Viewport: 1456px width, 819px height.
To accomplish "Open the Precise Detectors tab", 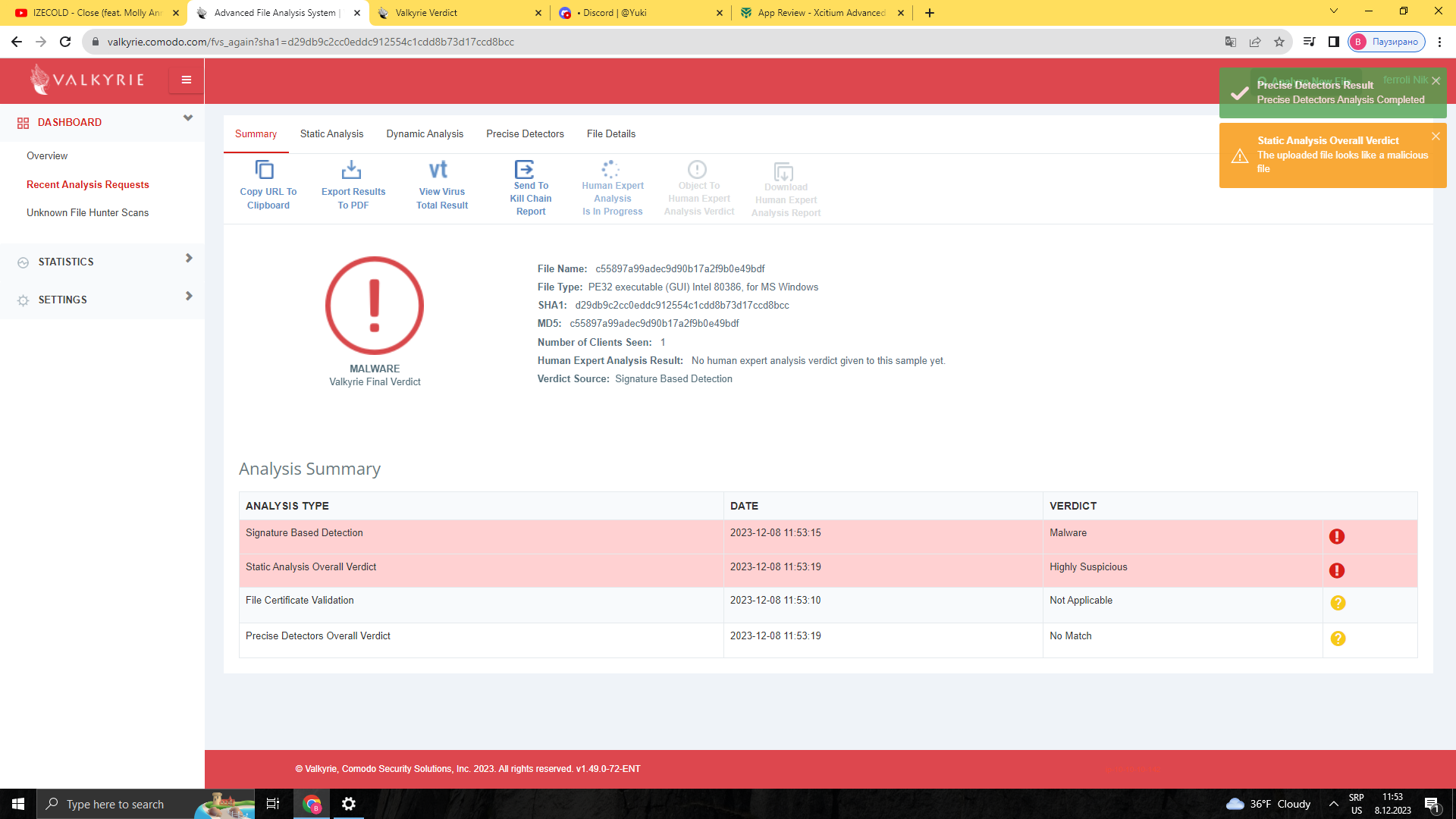I will pos(525,134).
